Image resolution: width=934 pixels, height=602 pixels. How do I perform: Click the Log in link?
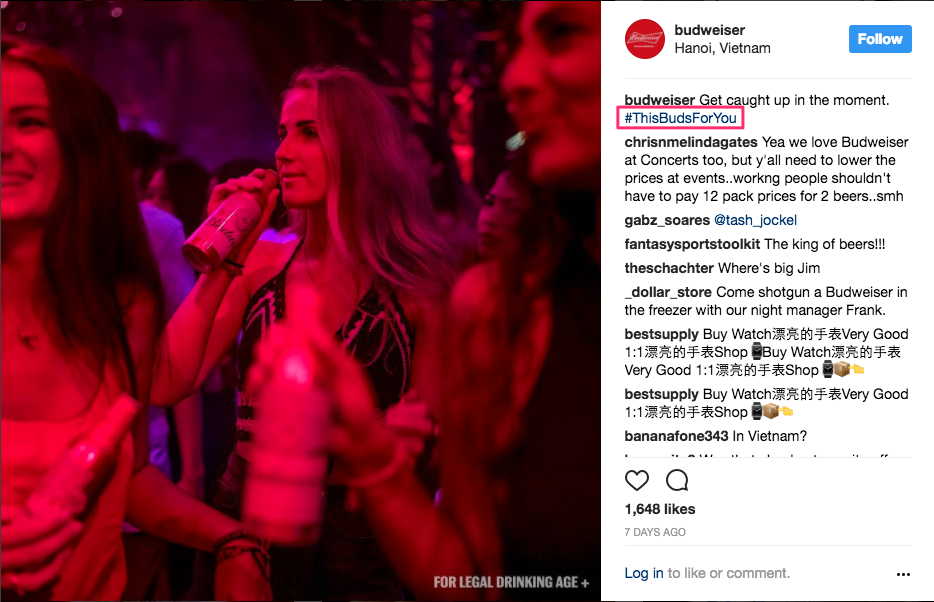point(643,573)
